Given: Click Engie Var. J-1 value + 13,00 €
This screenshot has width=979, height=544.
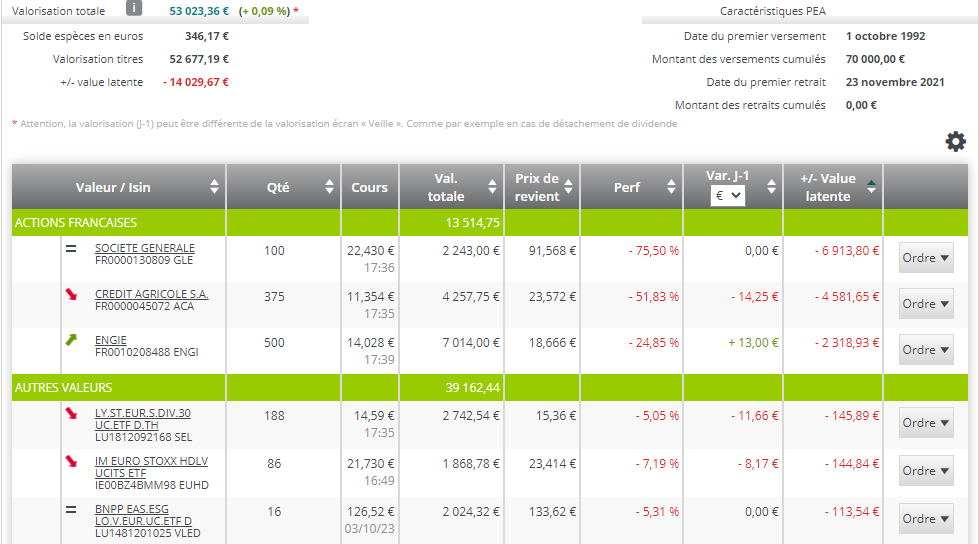Looking at the screenshot, I should (x=753, y=343).
